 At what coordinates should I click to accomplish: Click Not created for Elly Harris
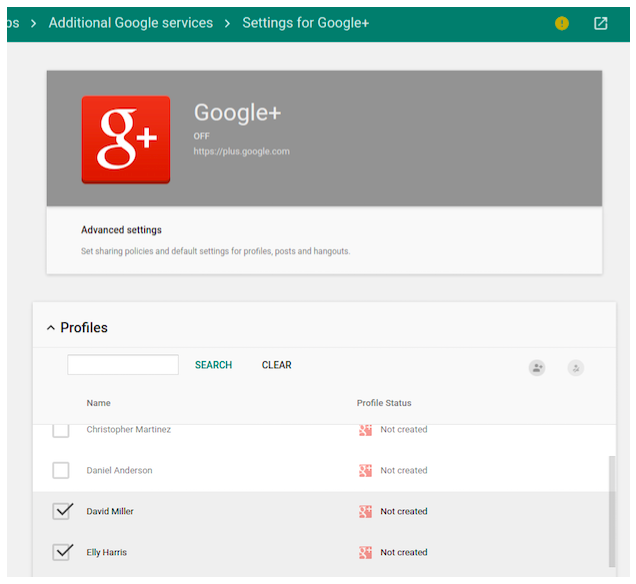404,552
